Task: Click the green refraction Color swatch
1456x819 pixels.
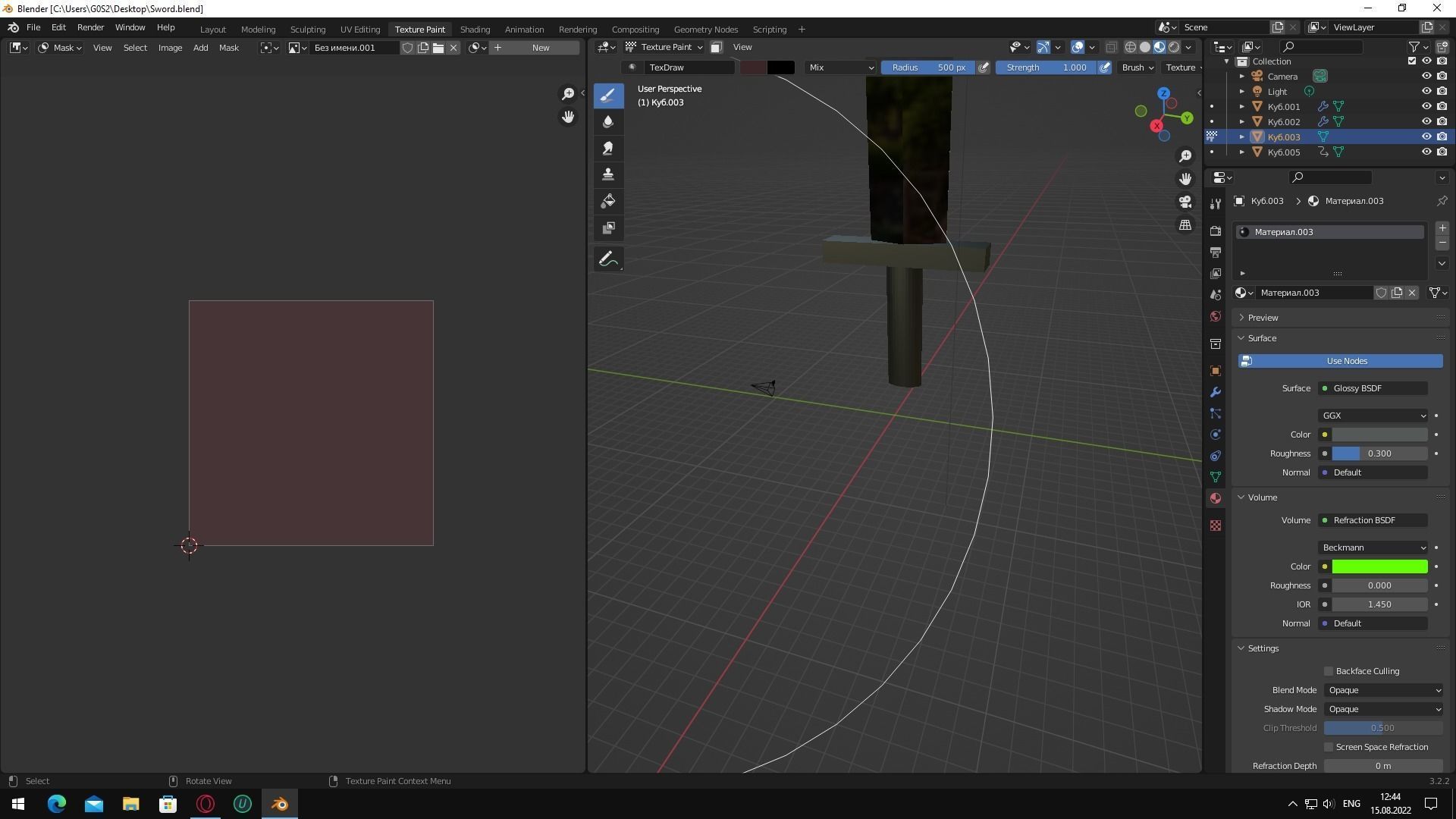Action: 1379,566
